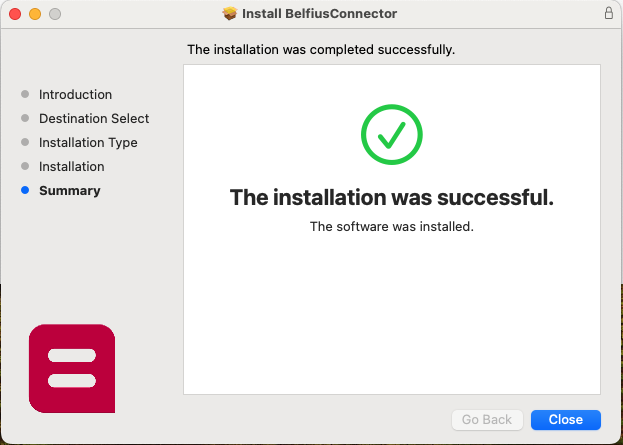This screenshot has height=445, width=623.
Task: Click the gray bullet beside Introduction
Action: click(x=25, y=95)
